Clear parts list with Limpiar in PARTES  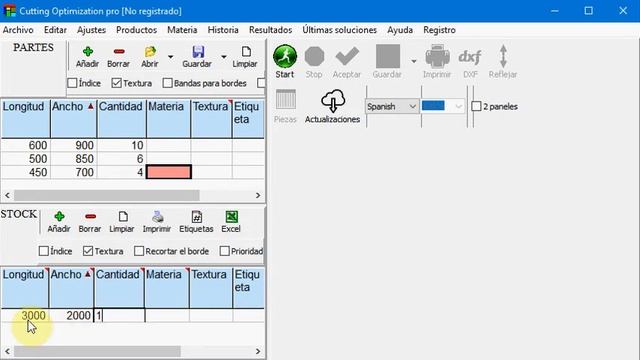245,57
